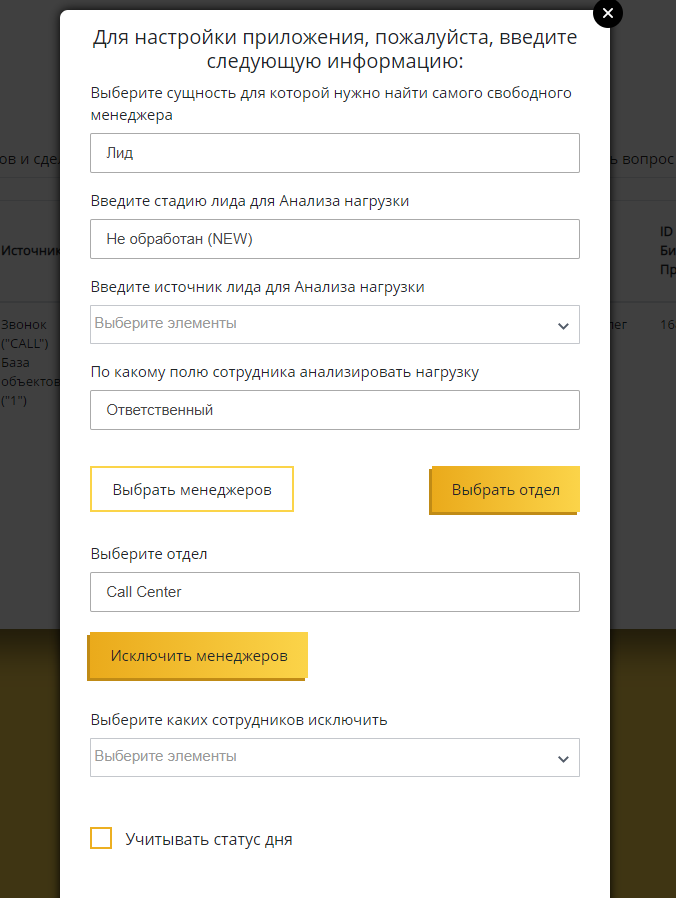Open the excluded employees "Выберите элементы" dropdown
Image resolution: width=676 pixels, height=898 pixels.
point(320,757)
